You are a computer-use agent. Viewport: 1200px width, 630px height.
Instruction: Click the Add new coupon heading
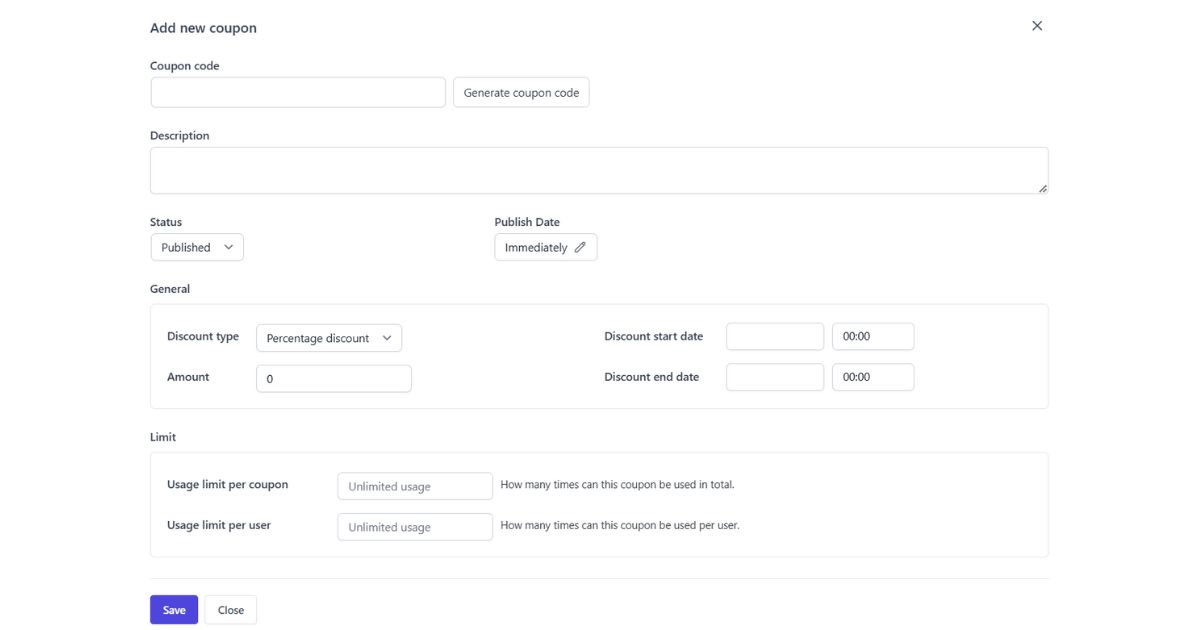[x=203, y=27]
